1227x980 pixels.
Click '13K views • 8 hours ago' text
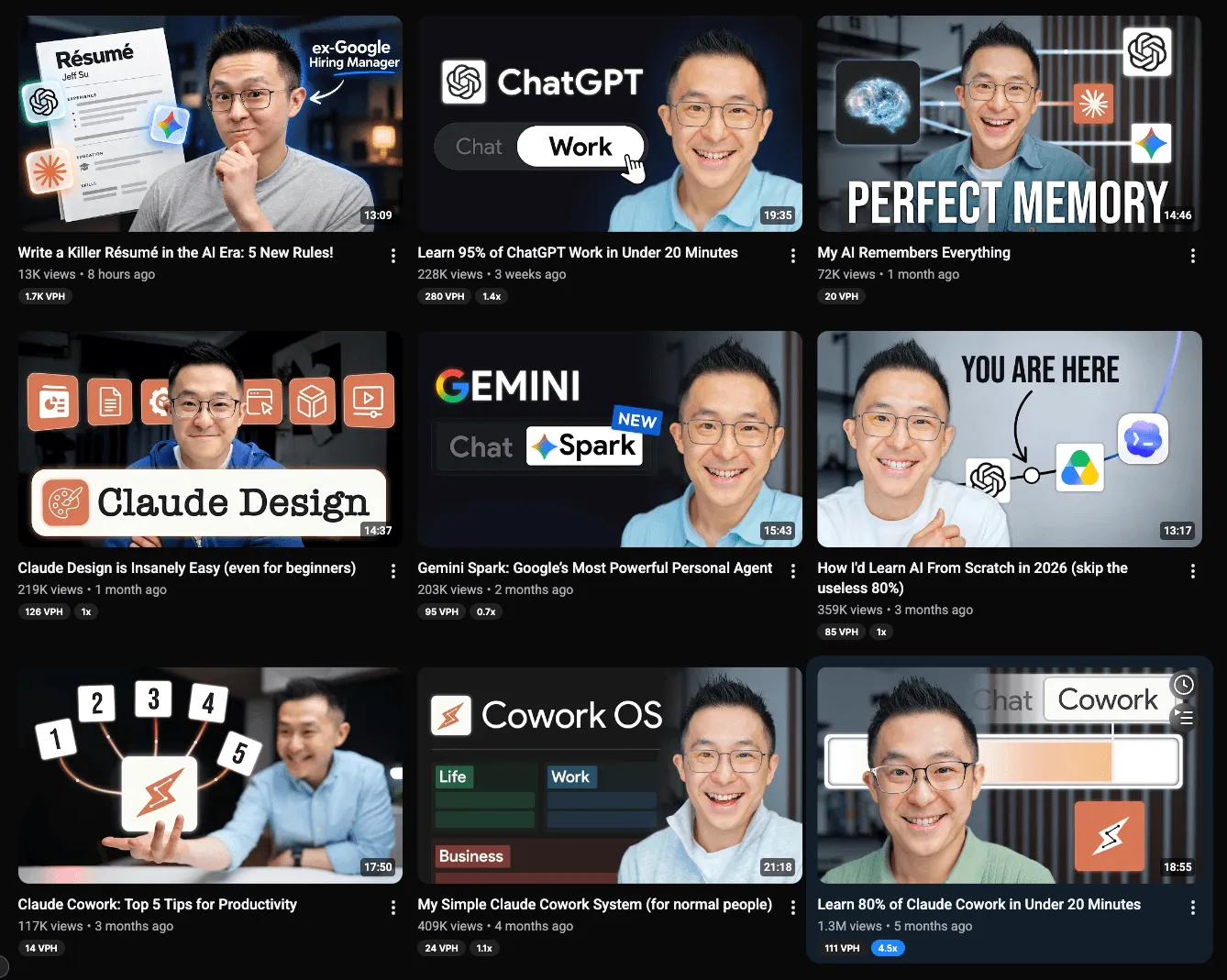(x=87, y=274)
